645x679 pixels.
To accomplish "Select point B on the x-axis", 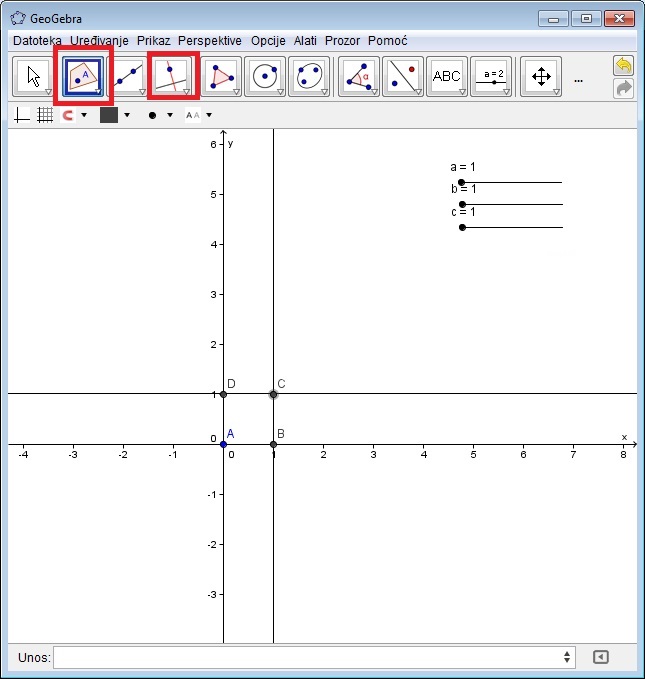I will (273, 444).
